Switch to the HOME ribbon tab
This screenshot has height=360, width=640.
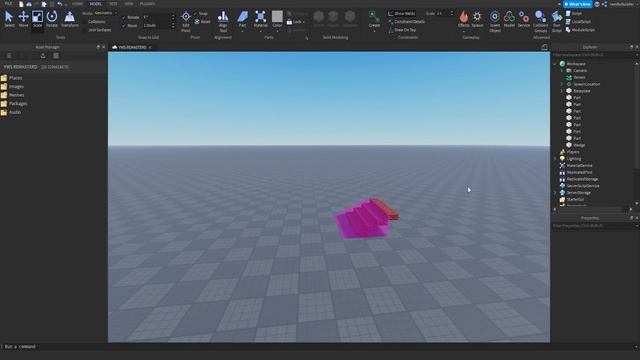click(77, 4)
